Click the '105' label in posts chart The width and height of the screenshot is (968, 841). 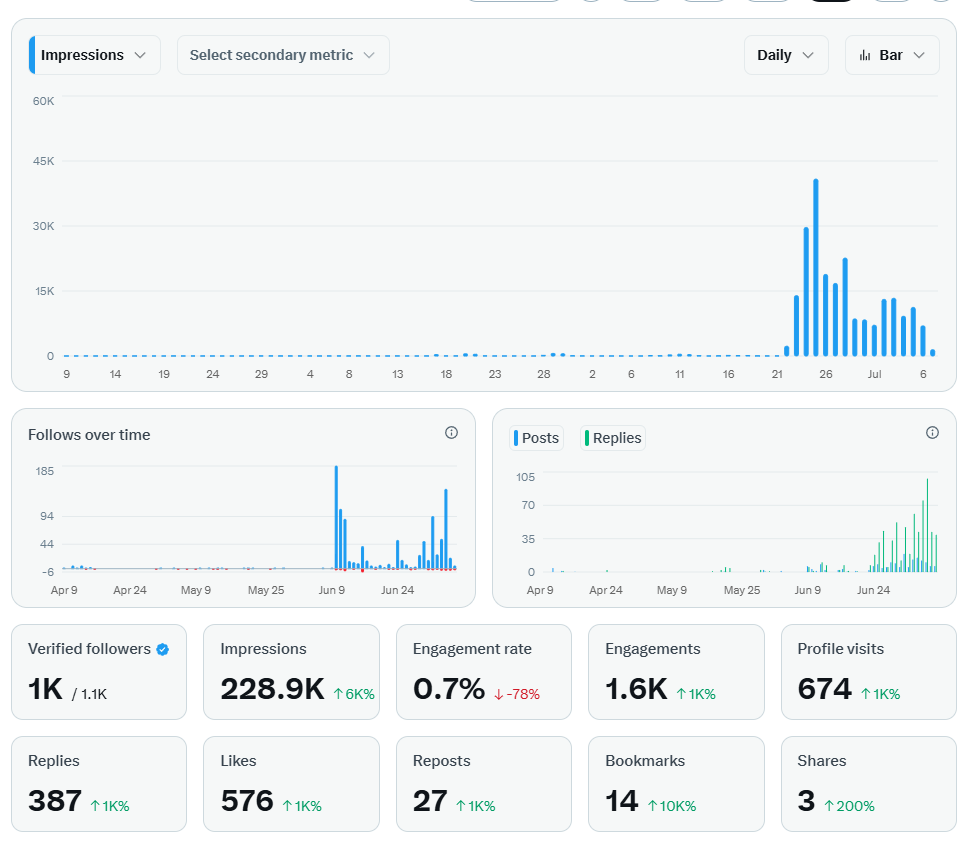point(525,477)
